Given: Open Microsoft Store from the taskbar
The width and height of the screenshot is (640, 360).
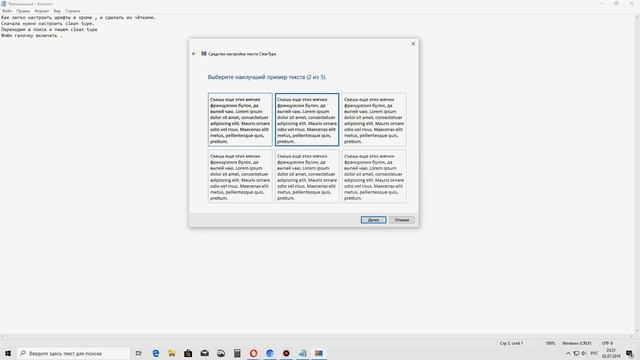Looking at the screenshot, I should 188,353.
